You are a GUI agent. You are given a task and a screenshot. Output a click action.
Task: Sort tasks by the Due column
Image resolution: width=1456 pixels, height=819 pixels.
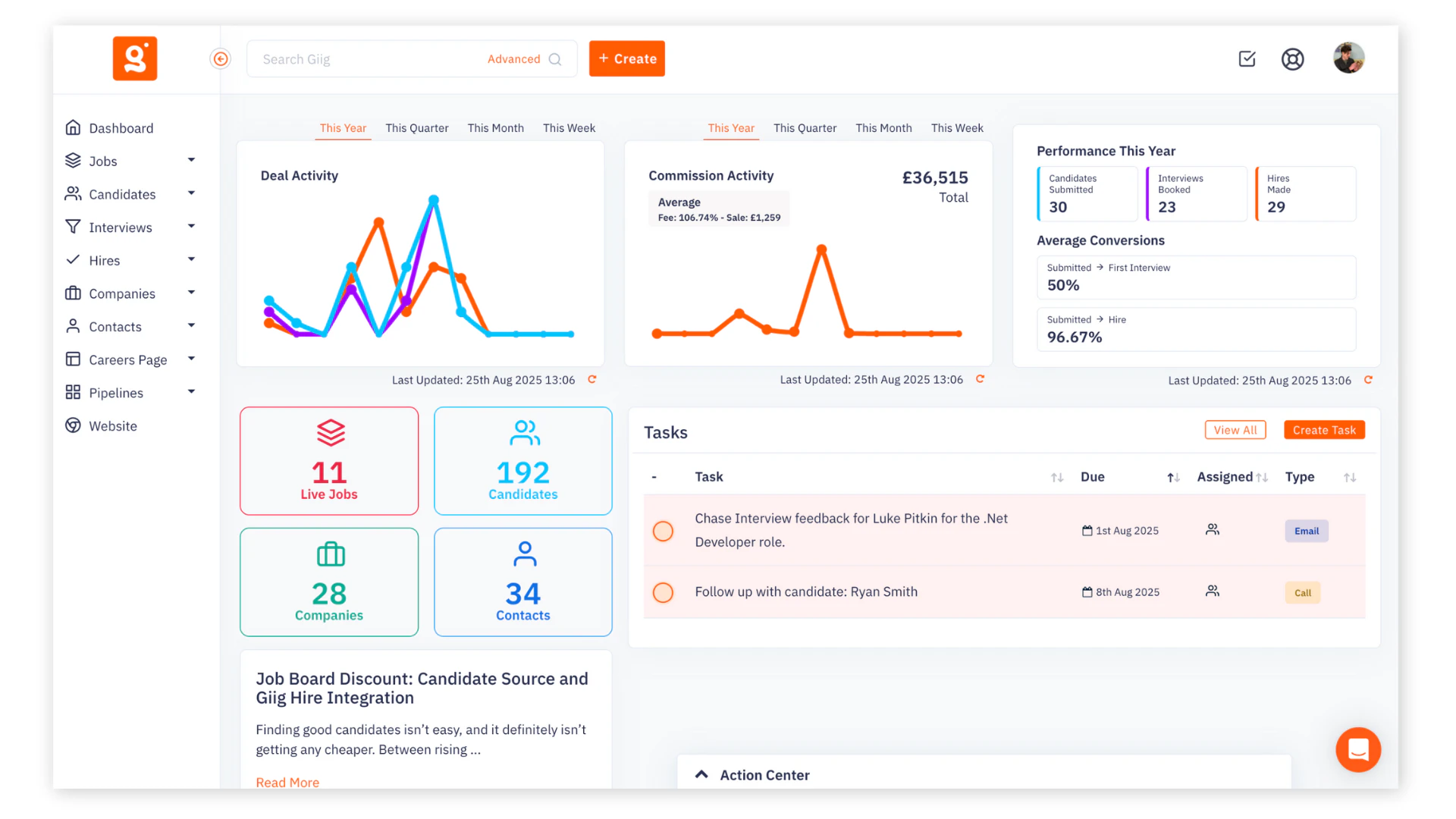point(1173,477)
